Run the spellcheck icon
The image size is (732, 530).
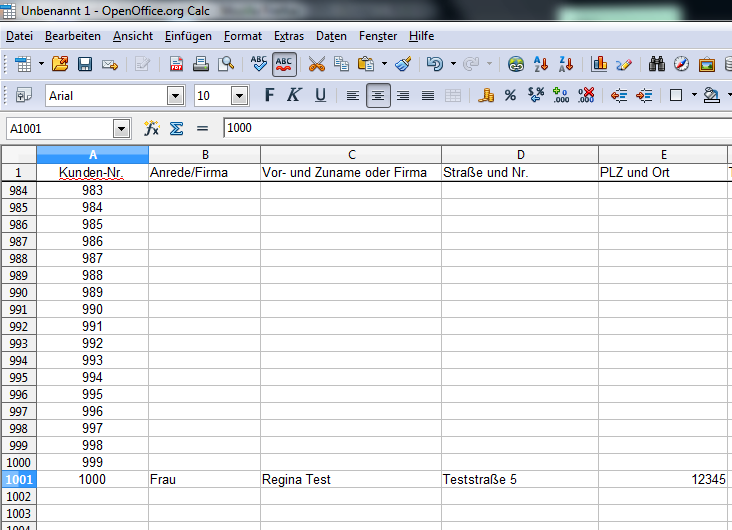click(258, 64)
